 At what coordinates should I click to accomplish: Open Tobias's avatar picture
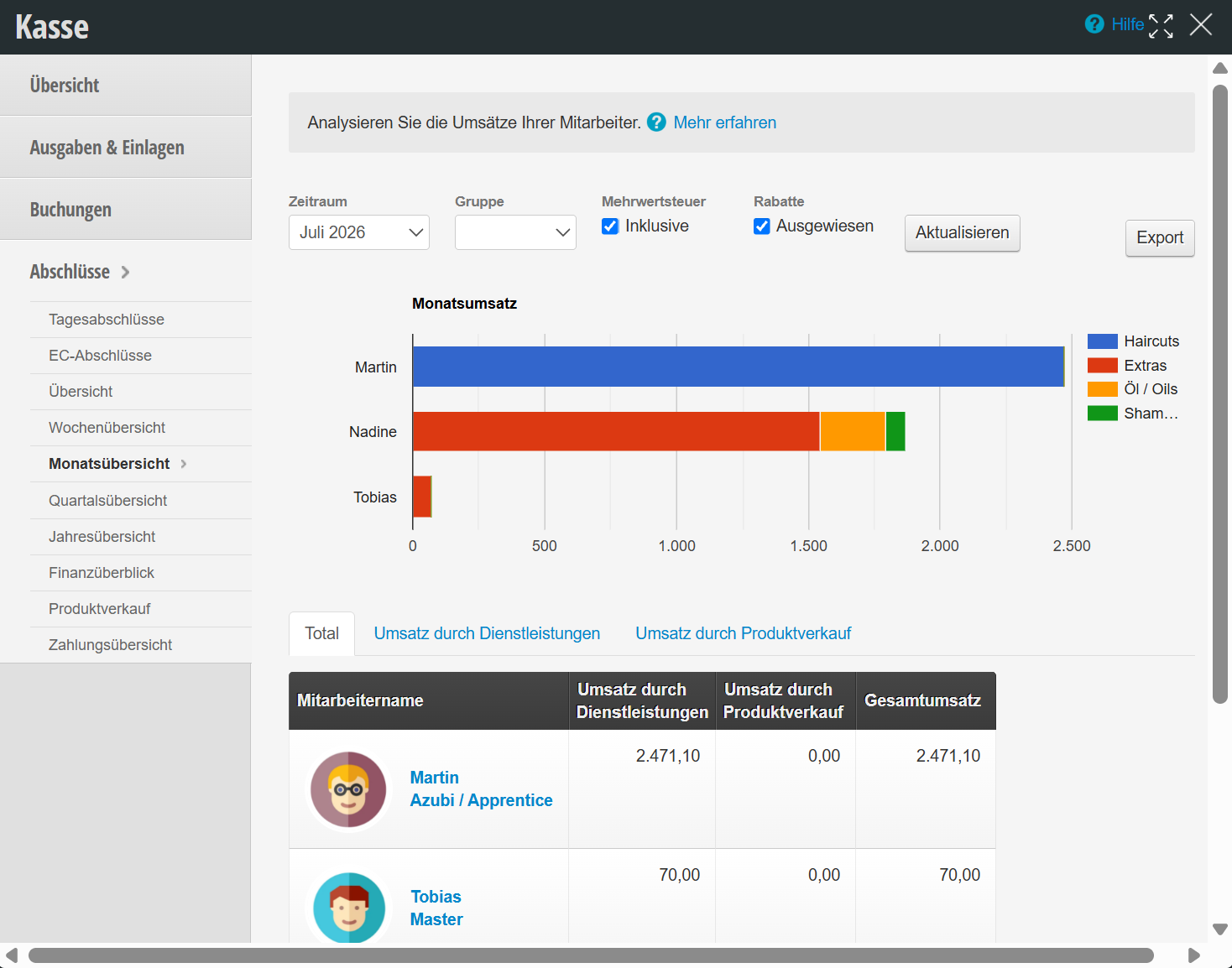pyautogui.click(x=349, y=908)
